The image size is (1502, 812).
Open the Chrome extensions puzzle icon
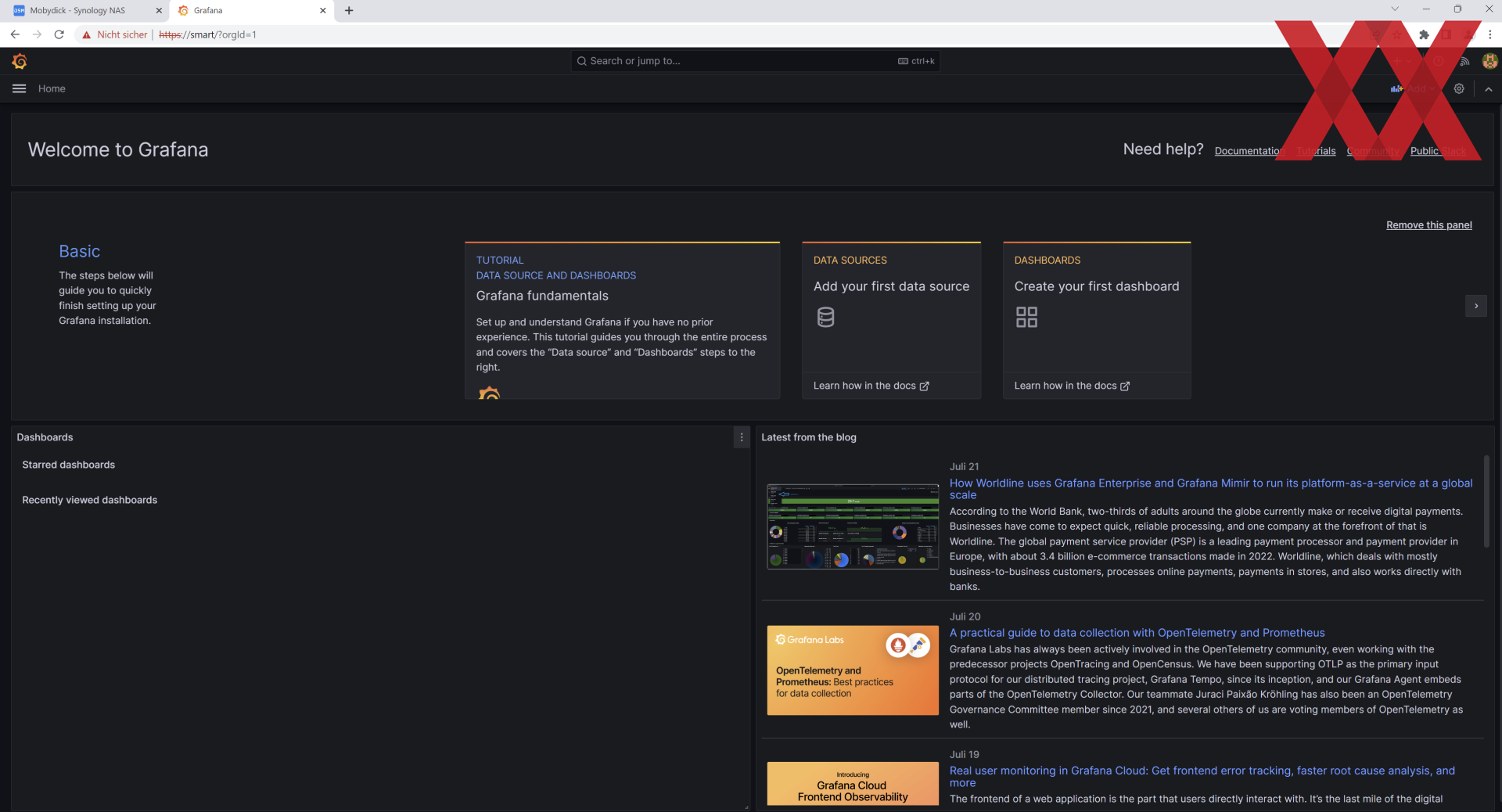(x=1424, y=34)
